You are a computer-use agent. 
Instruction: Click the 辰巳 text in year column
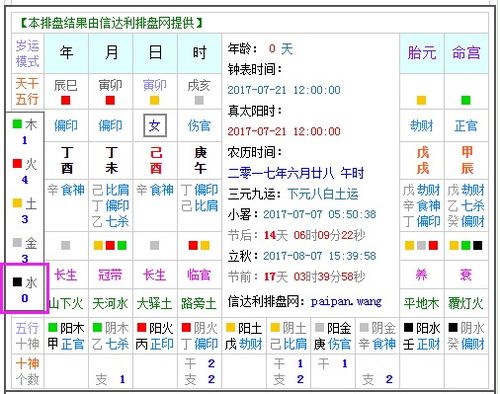coord(66,86)
